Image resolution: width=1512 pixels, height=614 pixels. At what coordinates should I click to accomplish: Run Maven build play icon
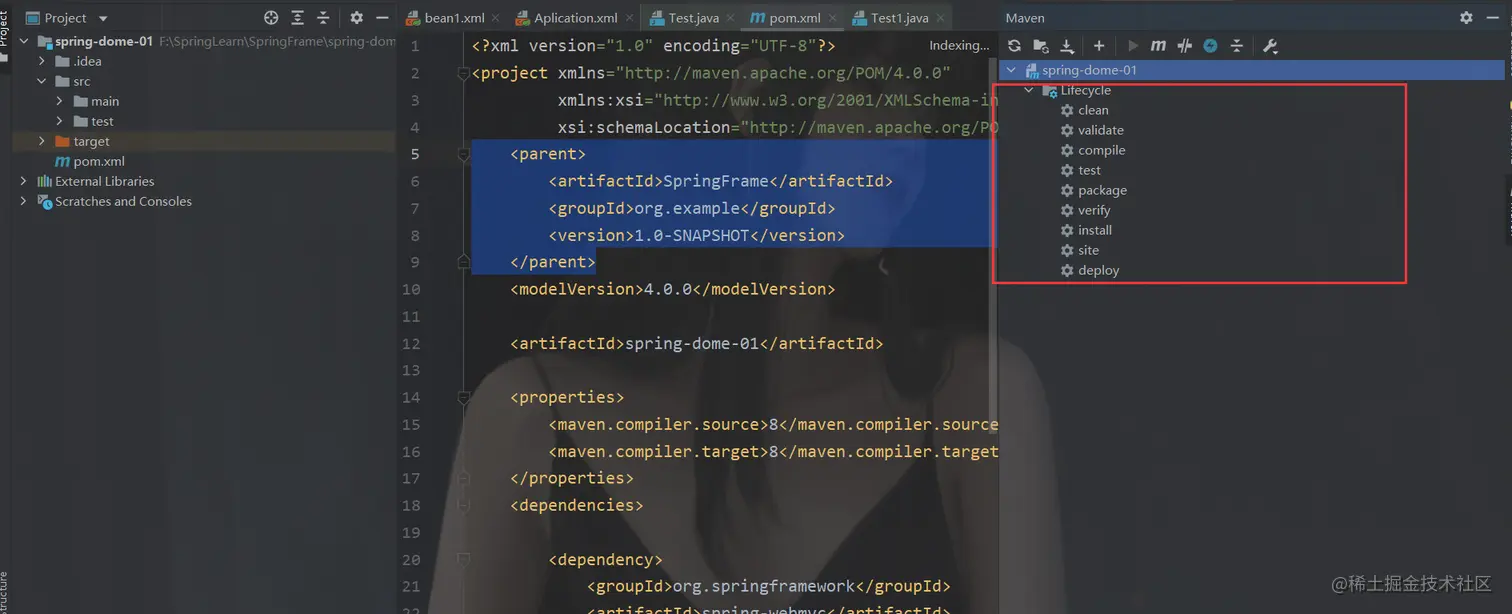click(1133, 46)
